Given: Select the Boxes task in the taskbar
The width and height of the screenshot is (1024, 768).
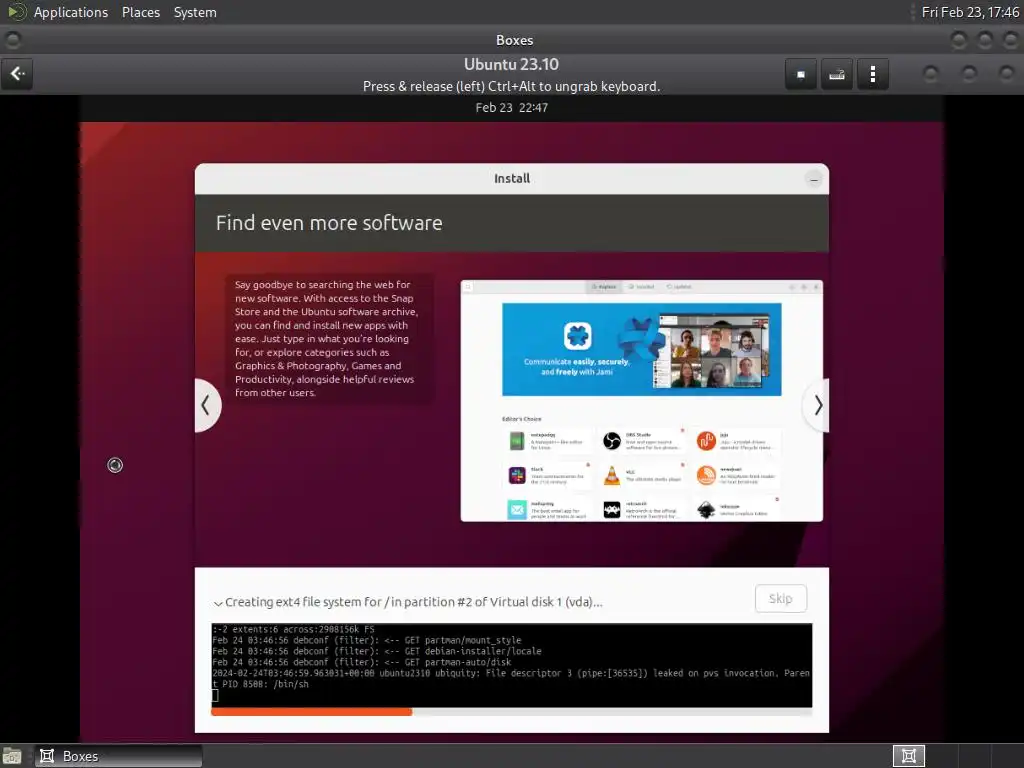Looking at the screenshot, I should click(118, 756).
